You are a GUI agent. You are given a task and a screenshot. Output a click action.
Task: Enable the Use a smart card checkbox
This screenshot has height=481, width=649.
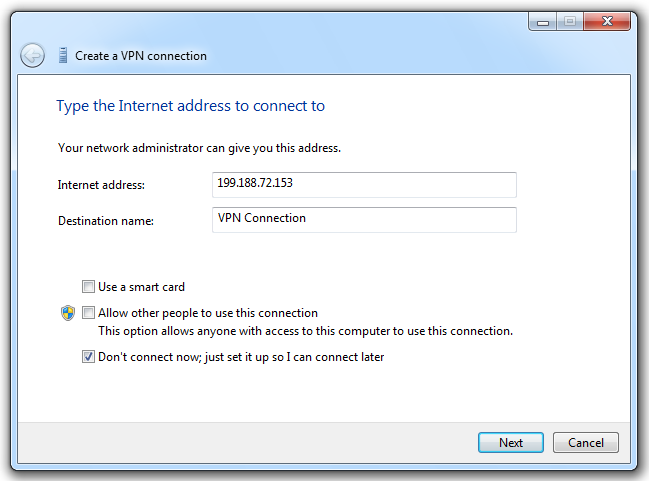pos(89,287)
